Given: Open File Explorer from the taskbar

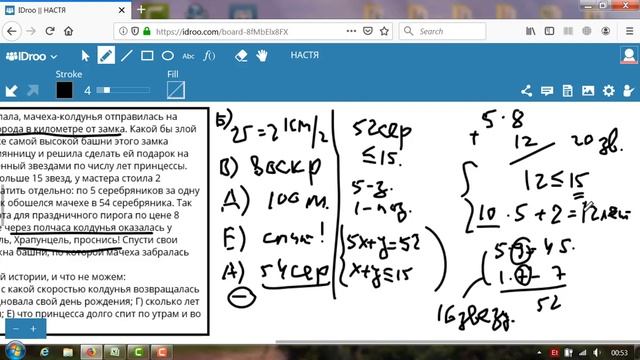Looking at the screenshot, I should click(68, 352).
